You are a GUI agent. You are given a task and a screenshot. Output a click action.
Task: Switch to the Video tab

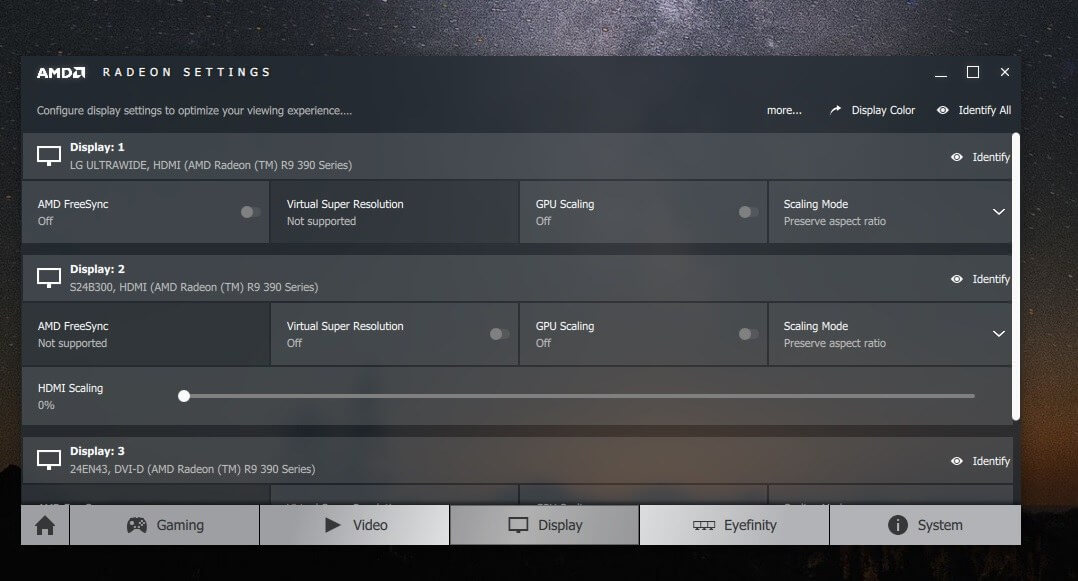click(x=355, y=525)
